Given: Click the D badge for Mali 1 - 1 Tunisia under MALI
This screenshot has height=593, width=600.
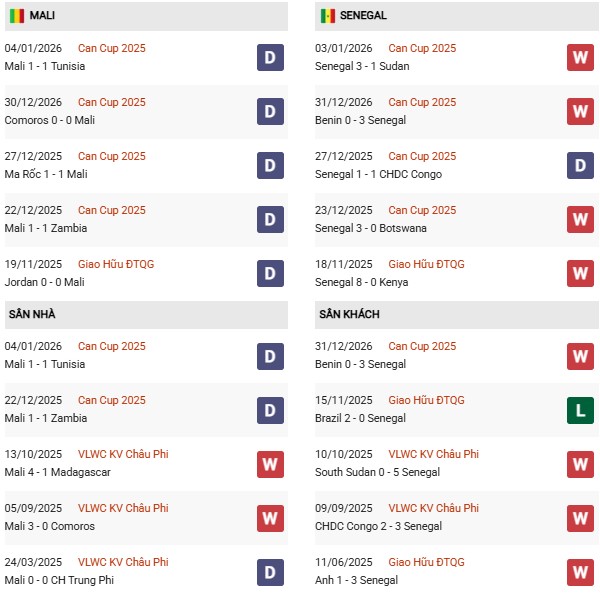Looking at the screenshot, I should (x=270, y=57).
